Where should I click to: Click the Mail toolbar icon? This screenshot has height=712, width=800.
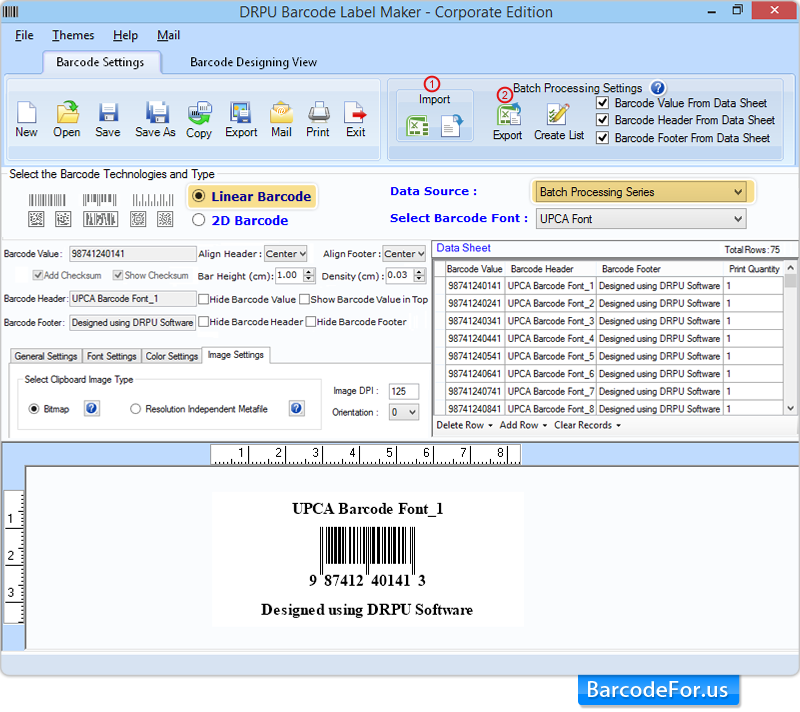click(281, 112)
